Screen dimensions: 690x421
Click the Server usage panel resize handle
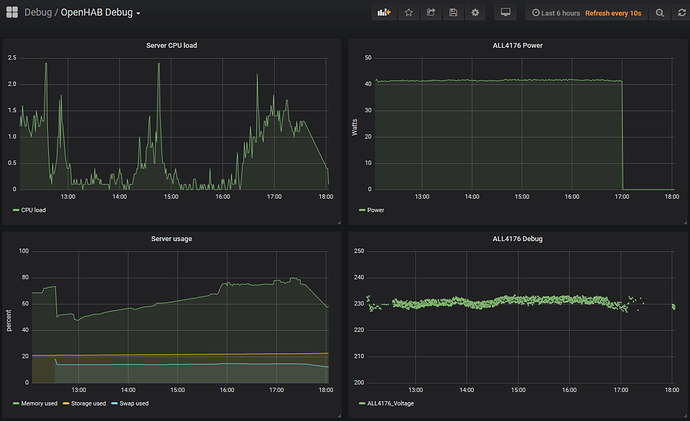(x=339, y=416)
